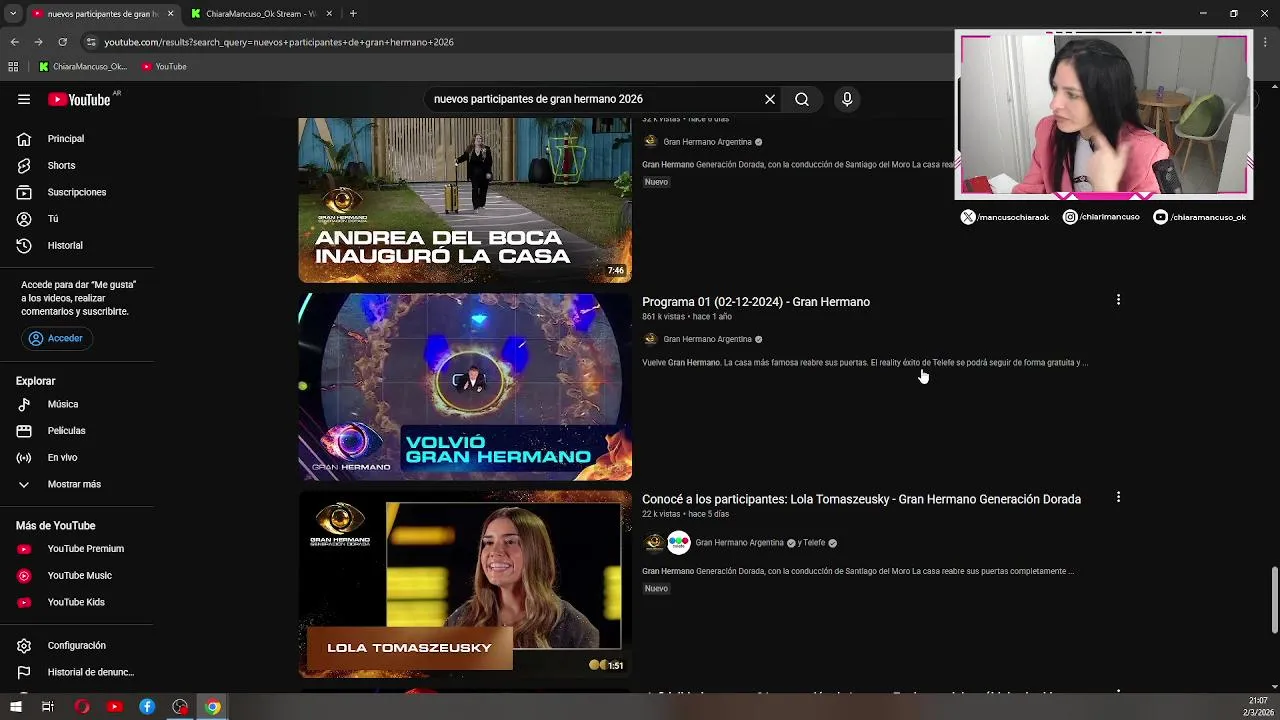The image size is (1280, 720).
Task: Open the YouTube hamburger guide menu
Action: [24, 99]
